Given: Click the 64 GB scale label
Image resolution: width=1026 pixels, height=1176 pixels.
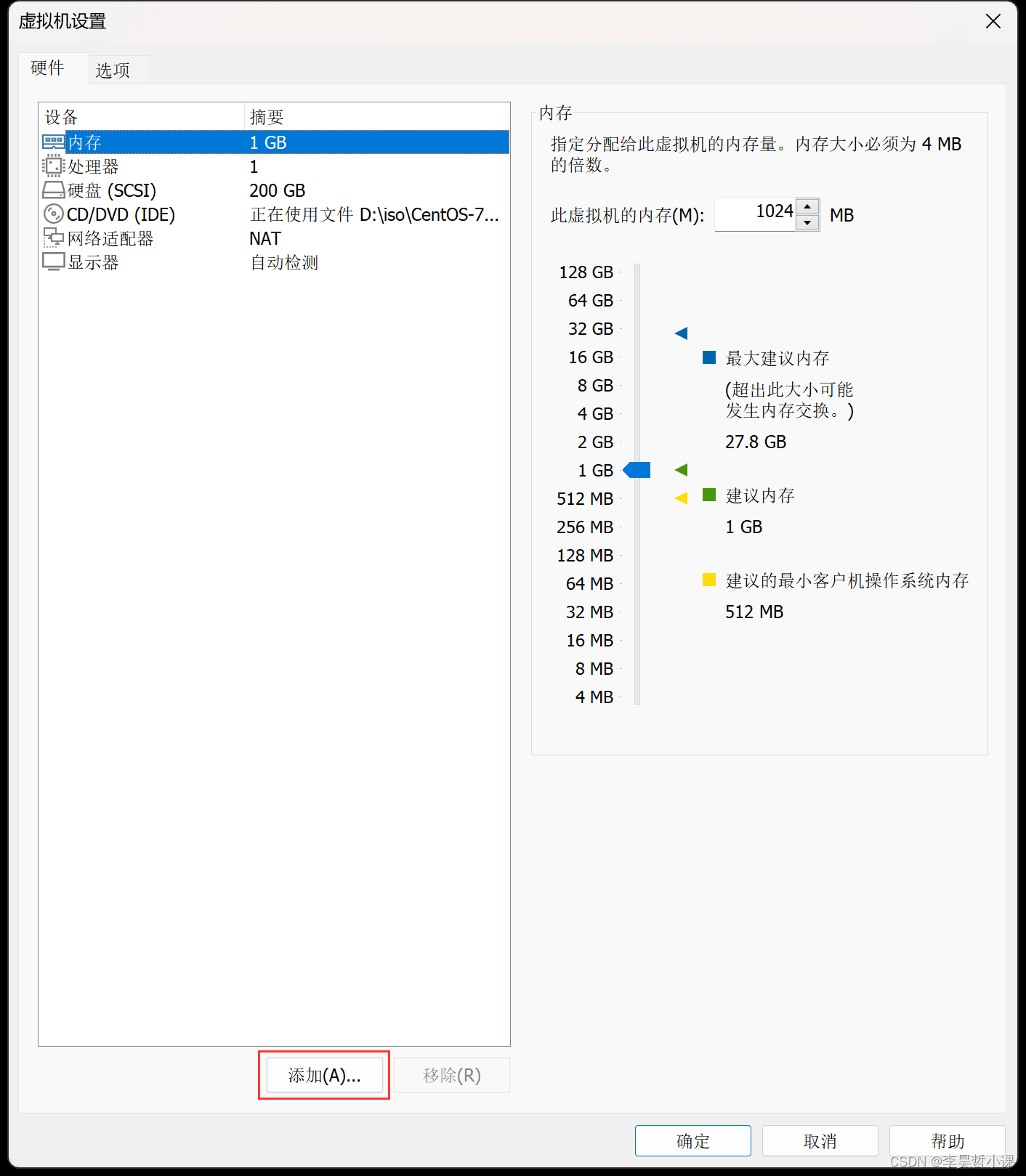Looking at the screenshot, I should [591, 300].
